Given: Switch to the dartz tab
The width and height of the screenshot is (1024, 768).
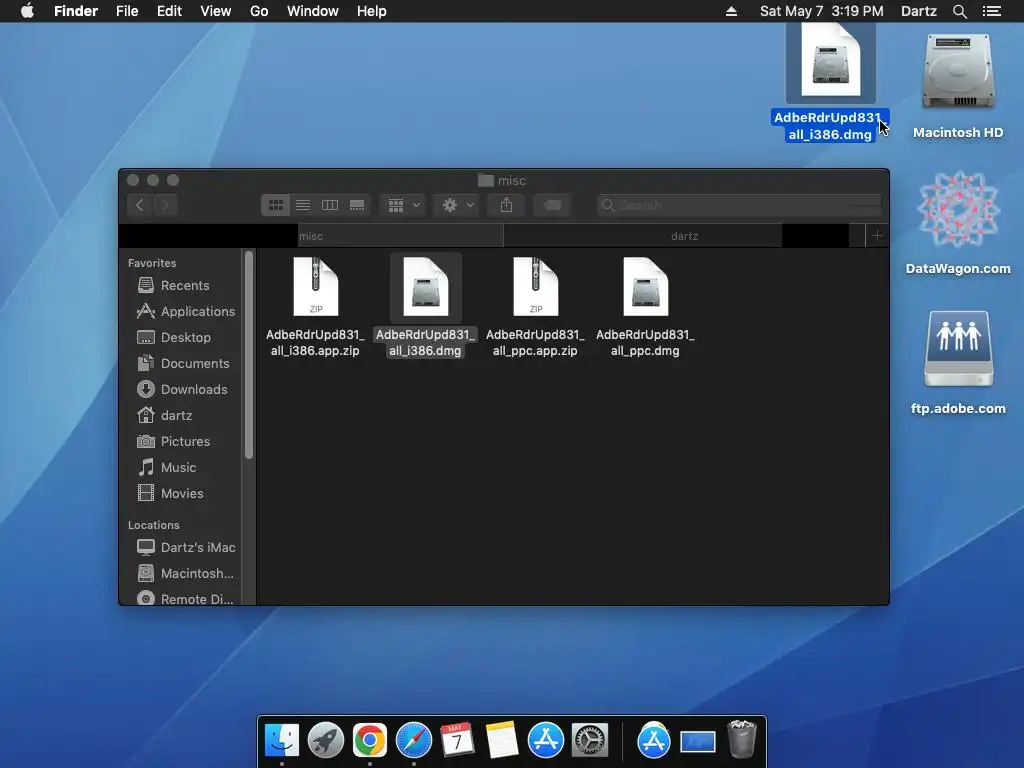Looking at the screenshot, I should 684,236.
